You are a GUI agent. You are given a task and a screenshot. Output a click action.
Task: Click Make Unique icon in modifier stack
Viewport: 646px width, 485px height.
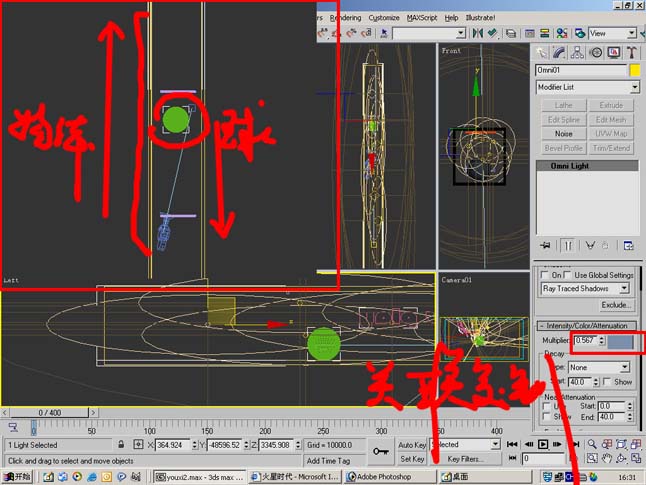pos(590,246)
